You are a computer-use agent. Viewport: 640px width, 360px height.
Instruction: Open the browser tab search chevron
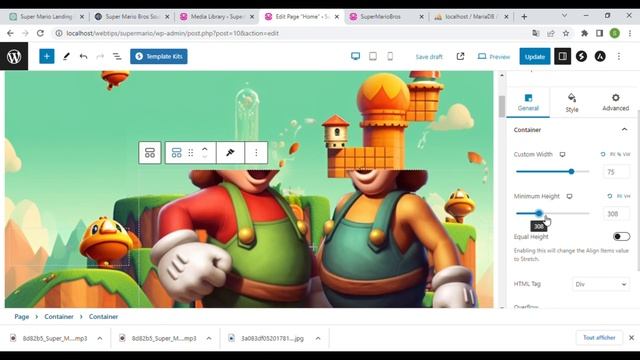(x=564, y=16)
